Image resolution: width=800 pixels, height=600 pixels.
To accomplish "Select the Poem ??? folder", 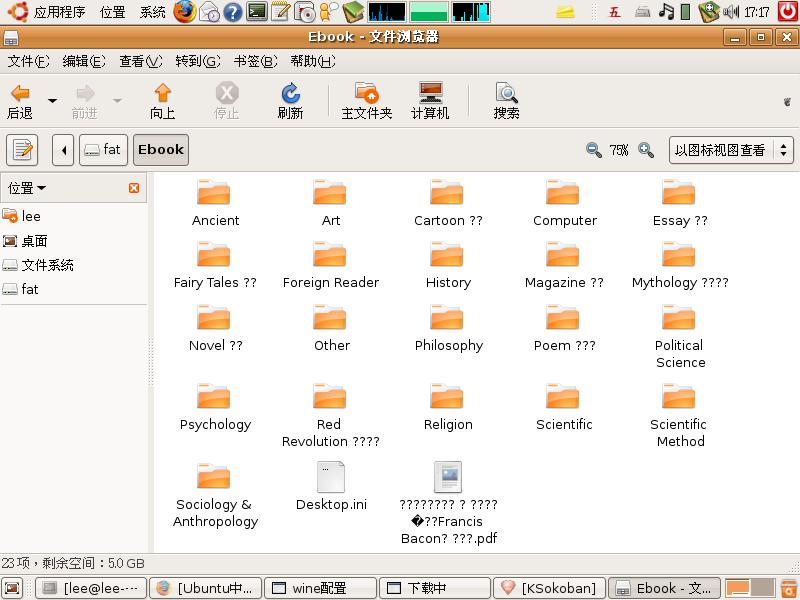I will [x=564, y=328].
